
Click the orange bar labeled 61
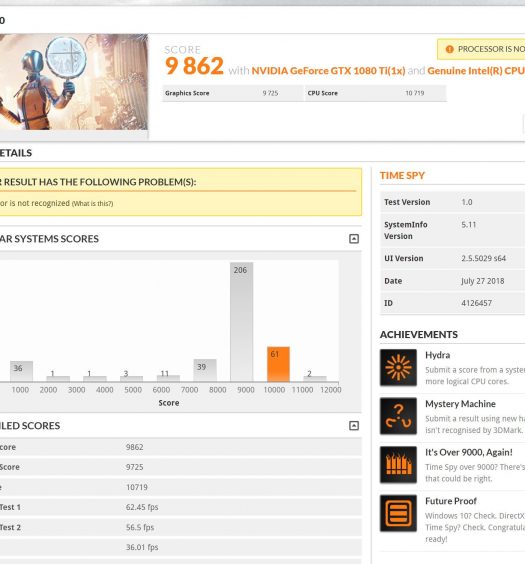[278, 364]
